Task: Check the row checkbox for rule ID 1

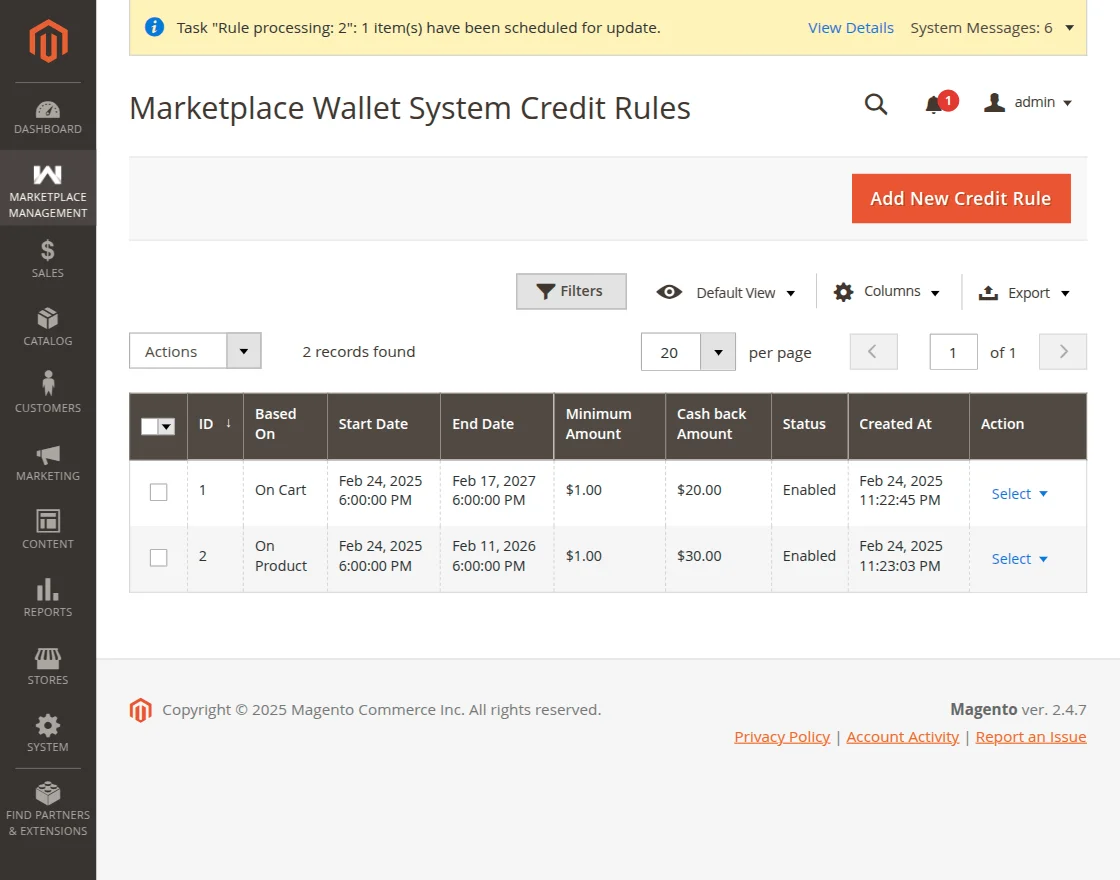Action: tap(158, 491)
